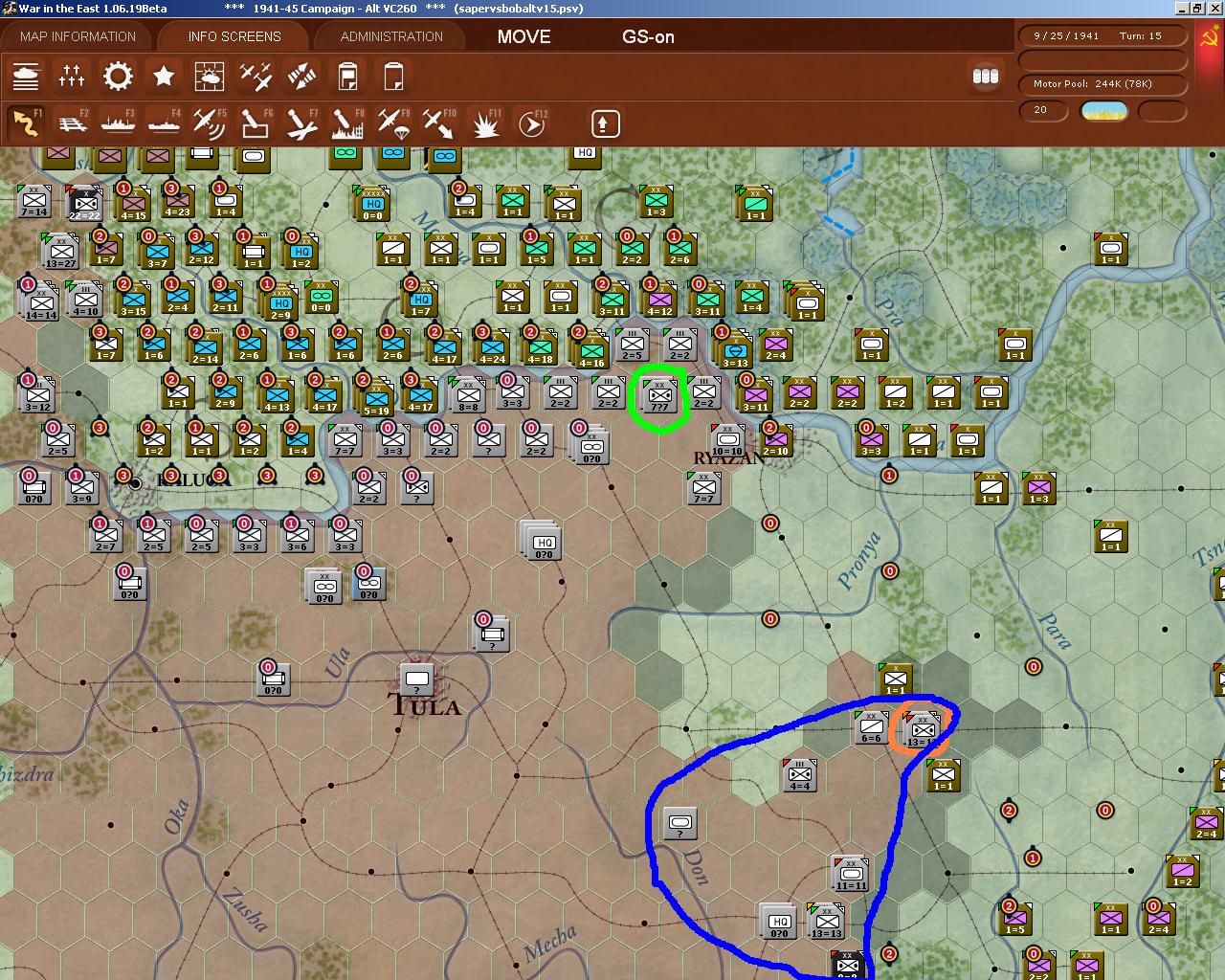Image resolution: width=1225 pixels, height=980 pixels.
Task: Select the 3=13 Soviet unit near Ryazan
Action: 734,349
